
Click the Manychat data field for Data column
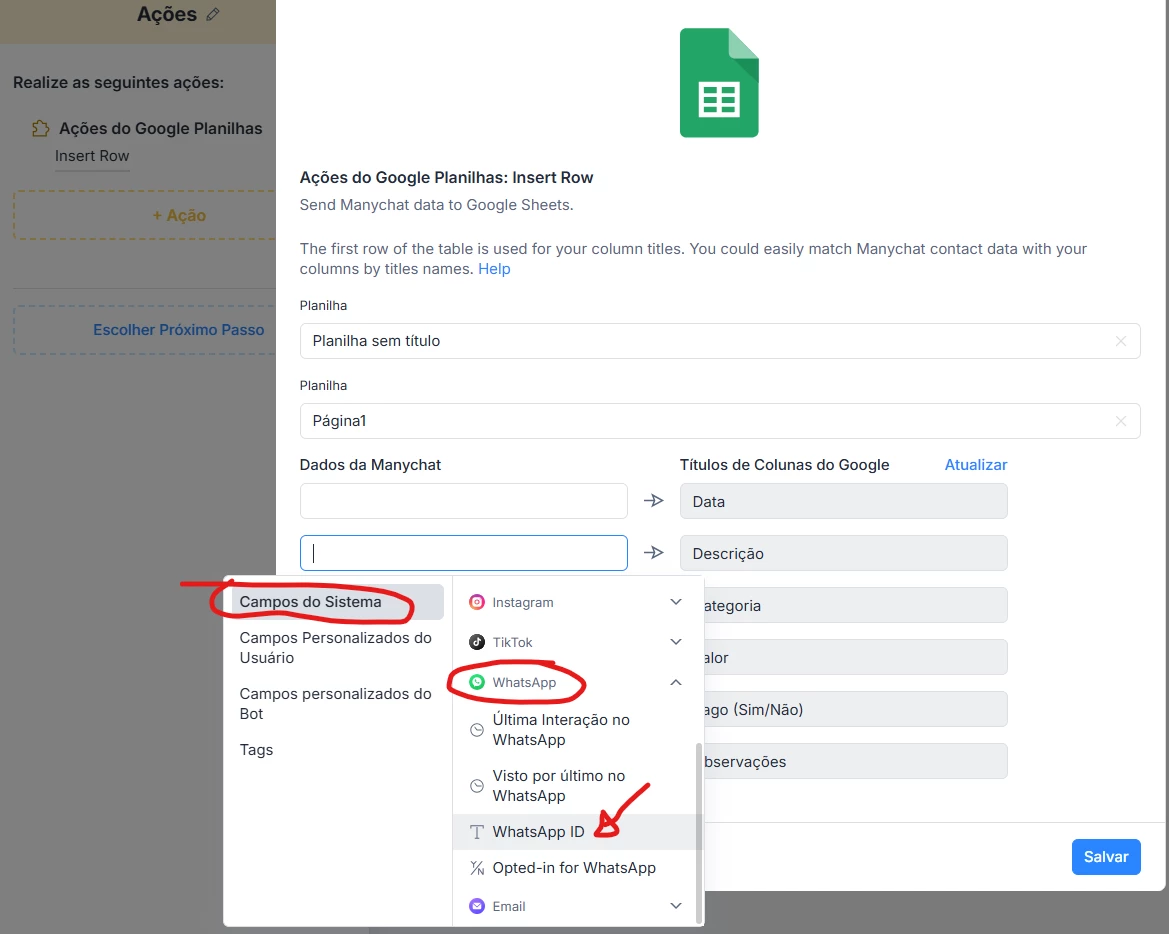coord(463,501)
